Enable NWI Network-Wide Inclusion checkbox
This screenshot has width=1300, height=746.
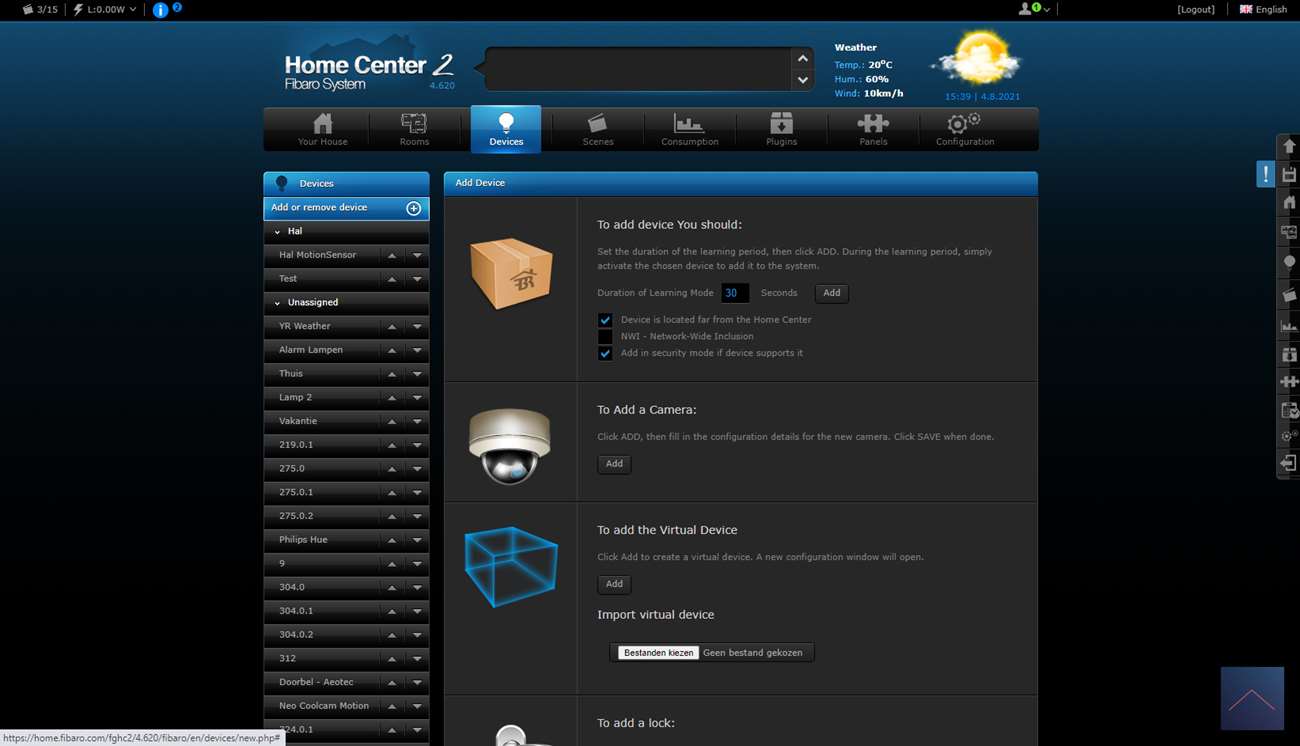click(605, 337)
